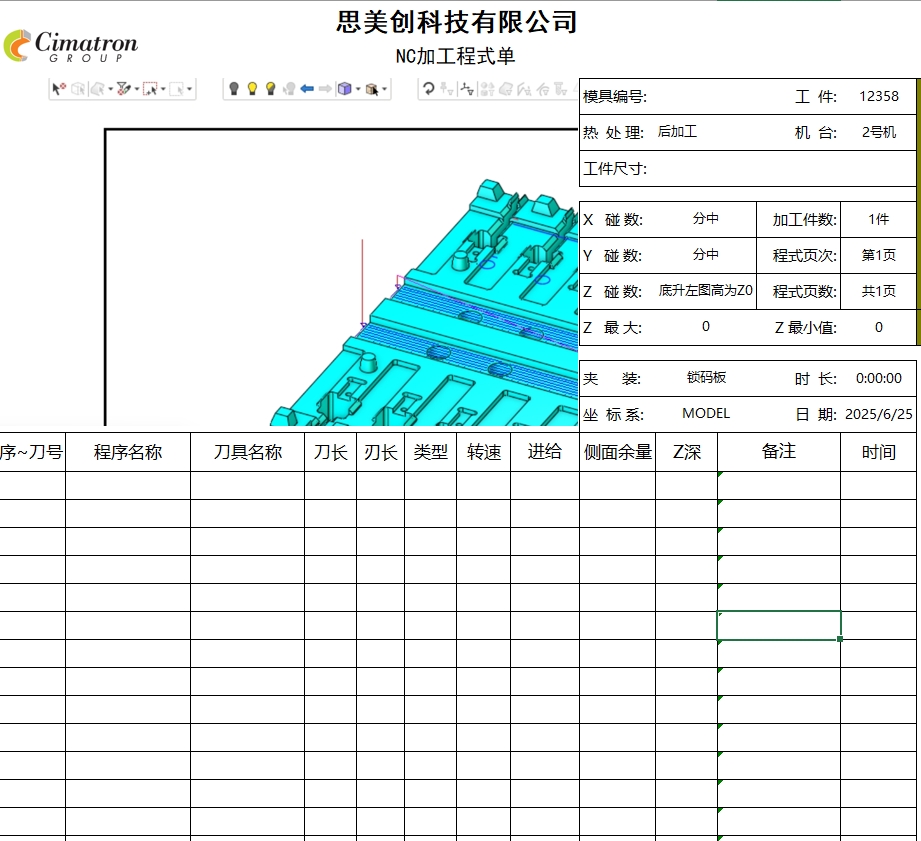
Task: Select the 锁码板 clamping cell
Action: (705, 378)
